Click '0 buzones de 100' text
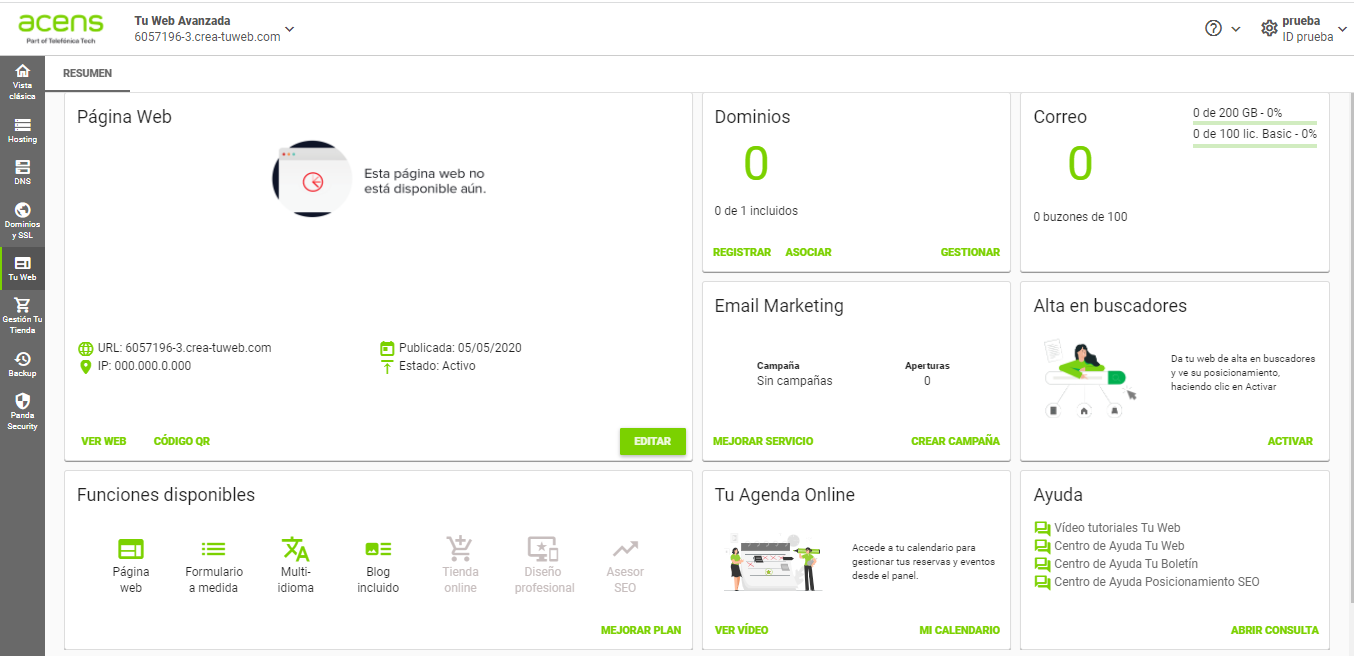Image resolution: width=1354 pixels, height=656 pixels. (x=1080, y=217)
